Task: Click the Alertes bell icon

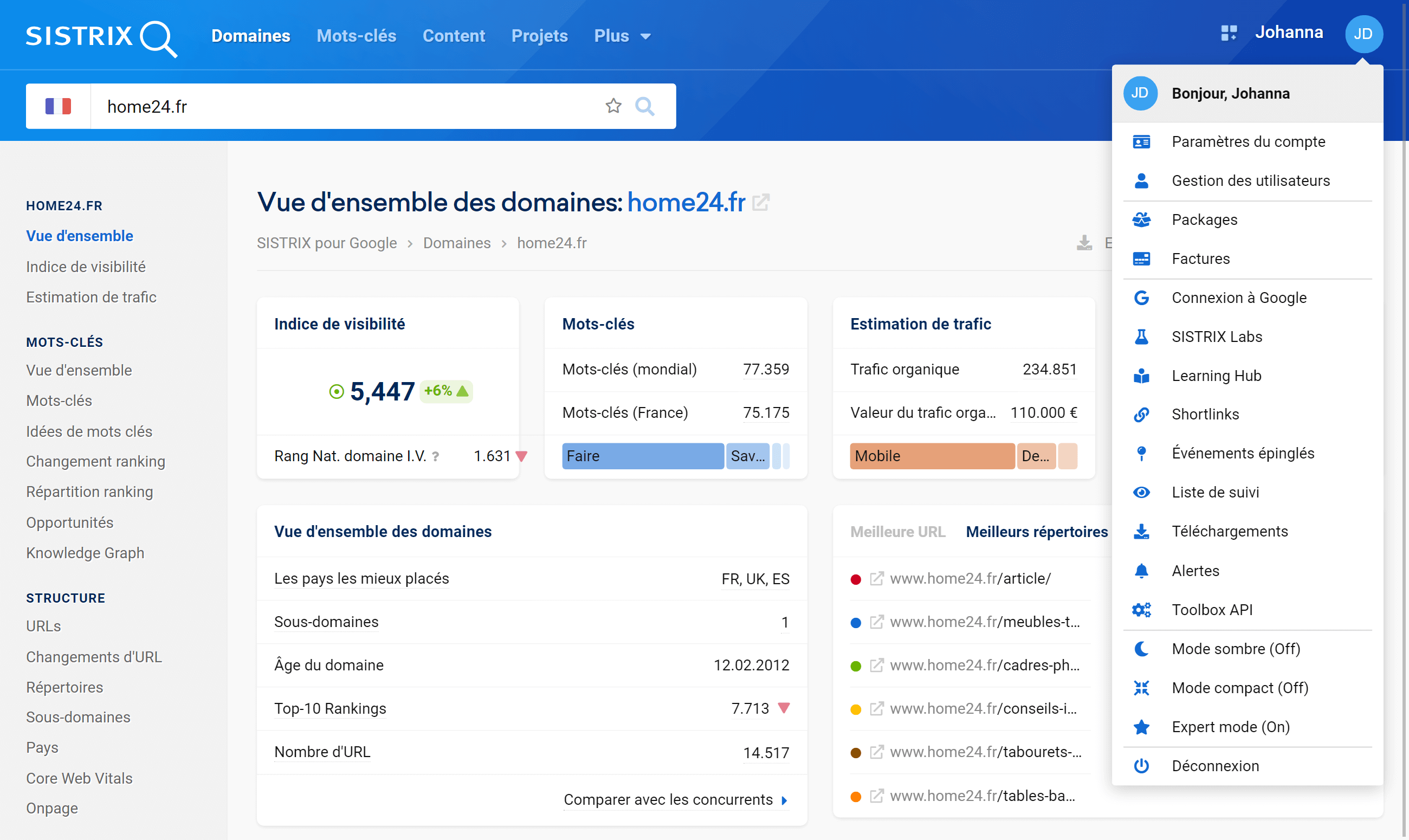Action: tap(1141, 571)
